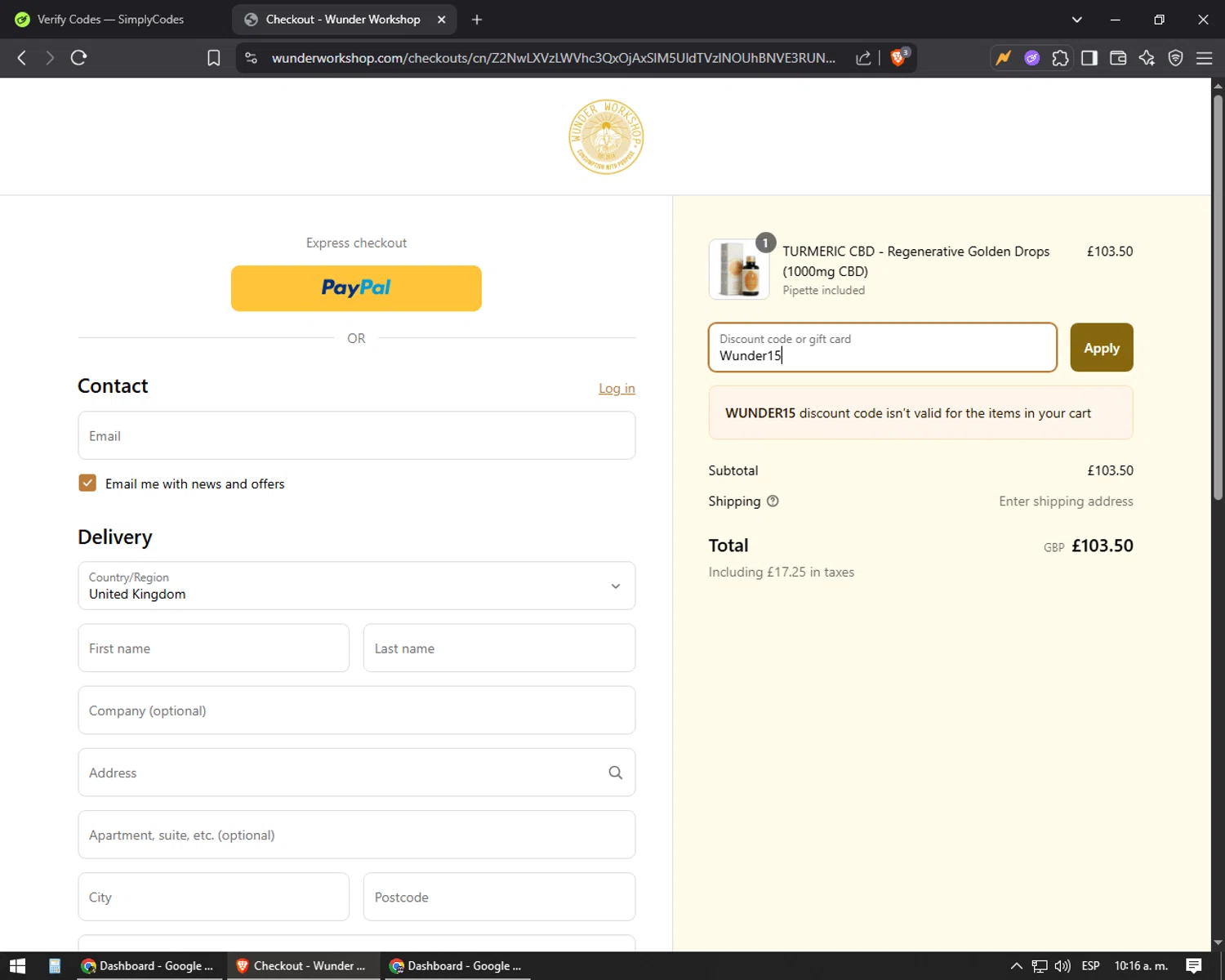Close the Checkout - Wunder Workshop tab
This screenshot has width=1225, height=980.
click(442, 20)
